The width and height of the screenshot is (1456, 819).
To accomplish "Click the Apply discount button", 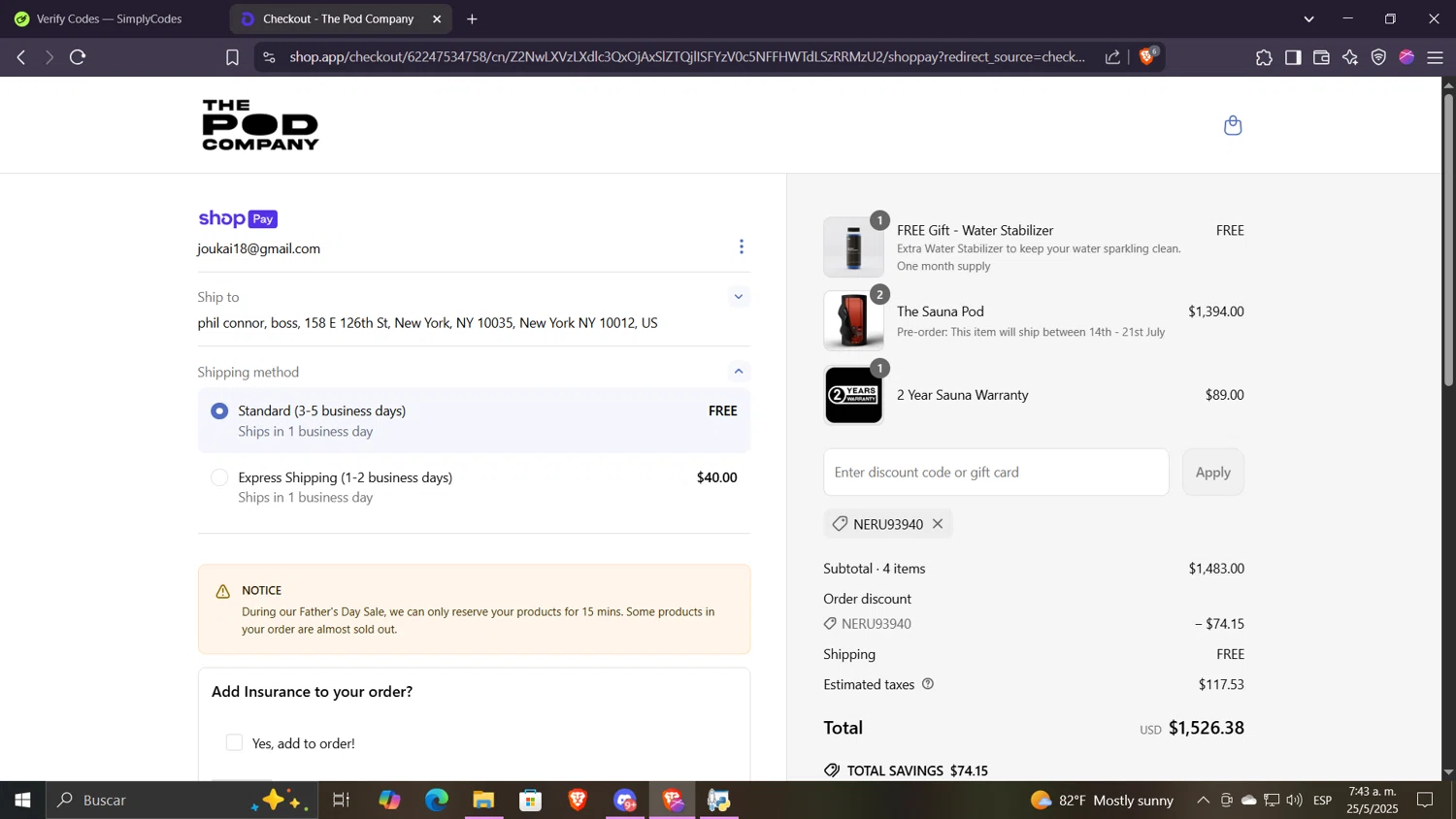I will (x=1212, y=472).
